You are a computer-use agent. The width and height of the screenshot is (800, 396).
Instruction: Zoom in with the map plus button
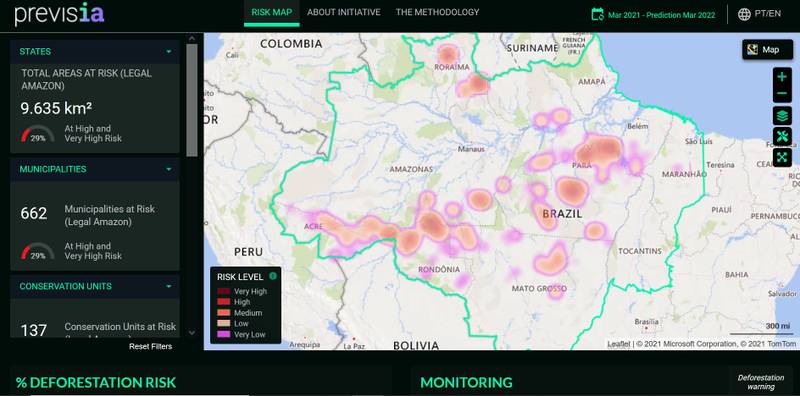coord(782,77)
